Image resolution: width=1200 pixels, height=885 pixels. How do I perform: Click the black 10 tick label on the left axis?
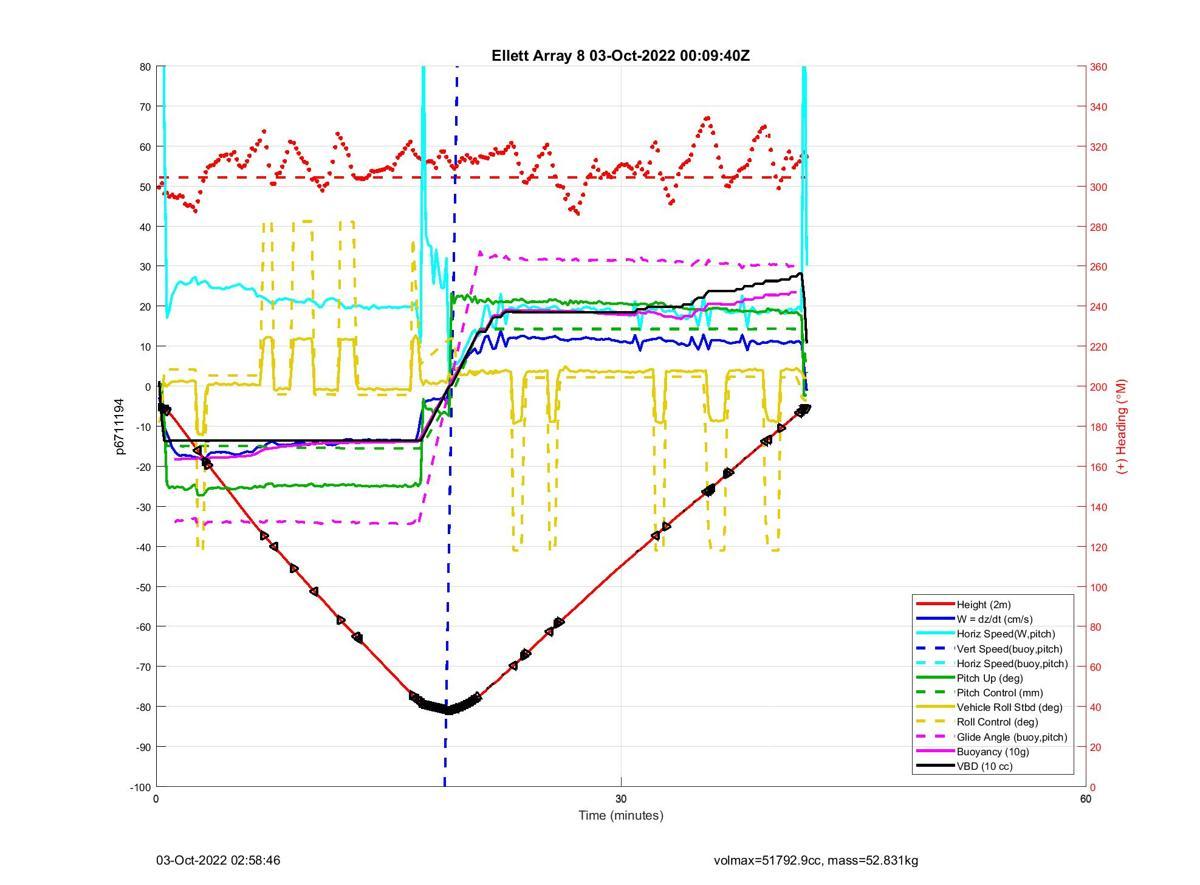(145, 347)
